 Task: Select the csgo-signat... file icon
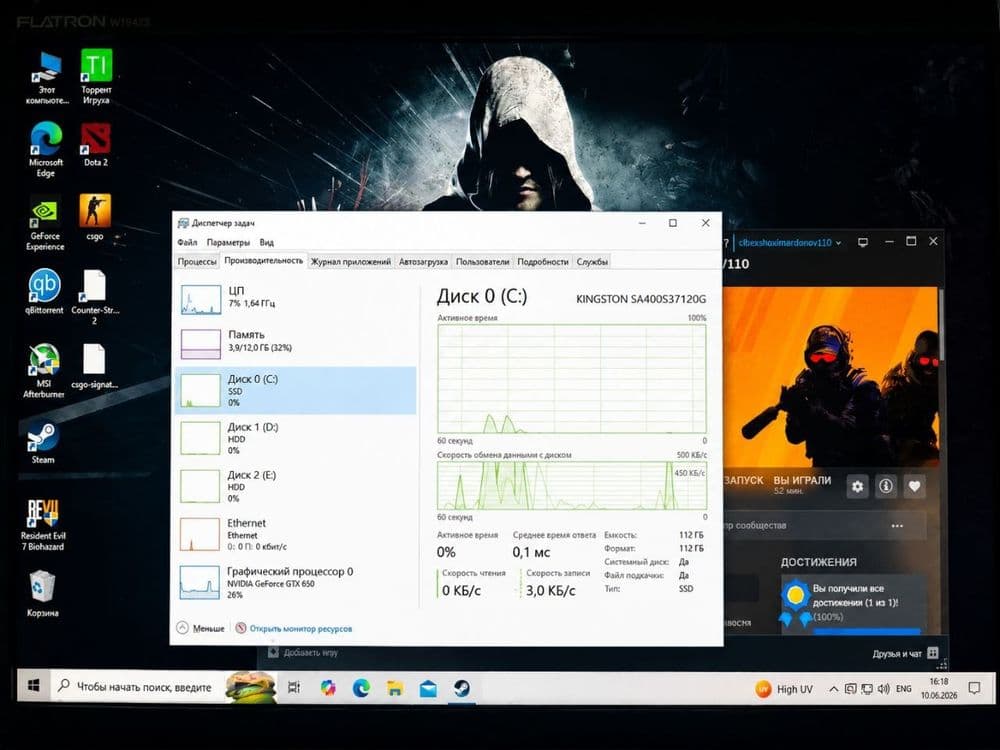[94, 366]
